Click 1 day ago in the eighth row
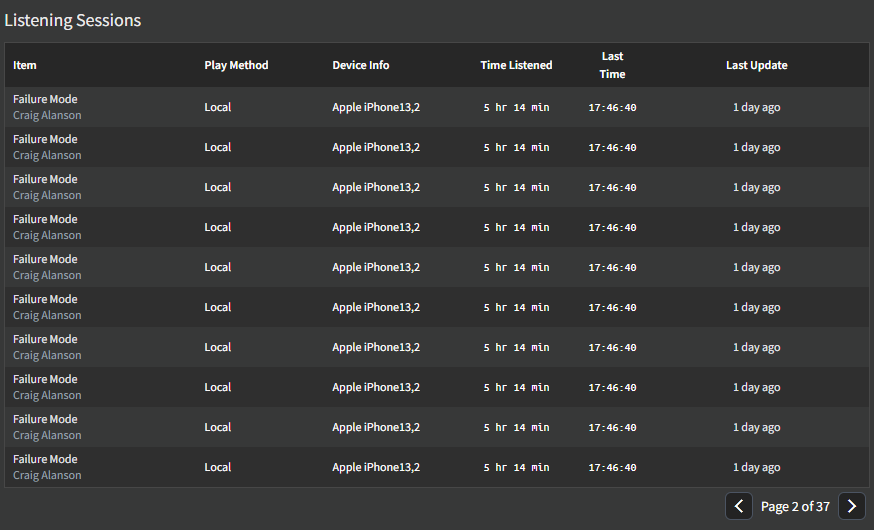 756,387
